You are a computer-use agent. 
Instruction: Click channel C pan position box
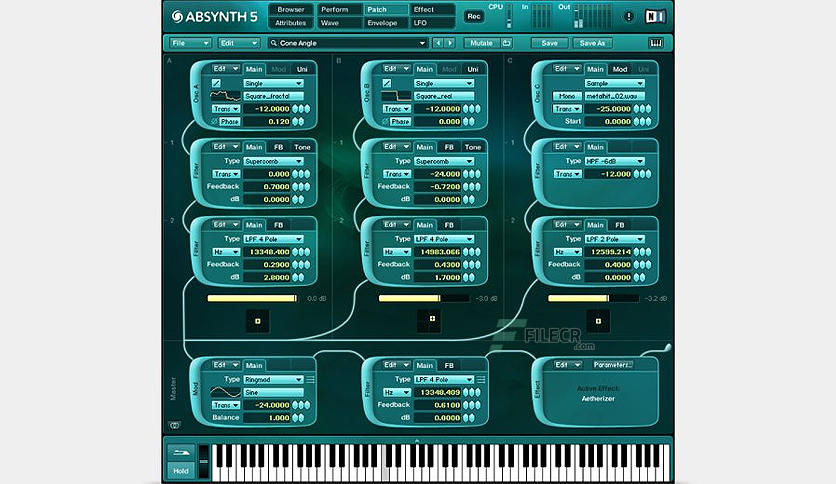point(598,321)
